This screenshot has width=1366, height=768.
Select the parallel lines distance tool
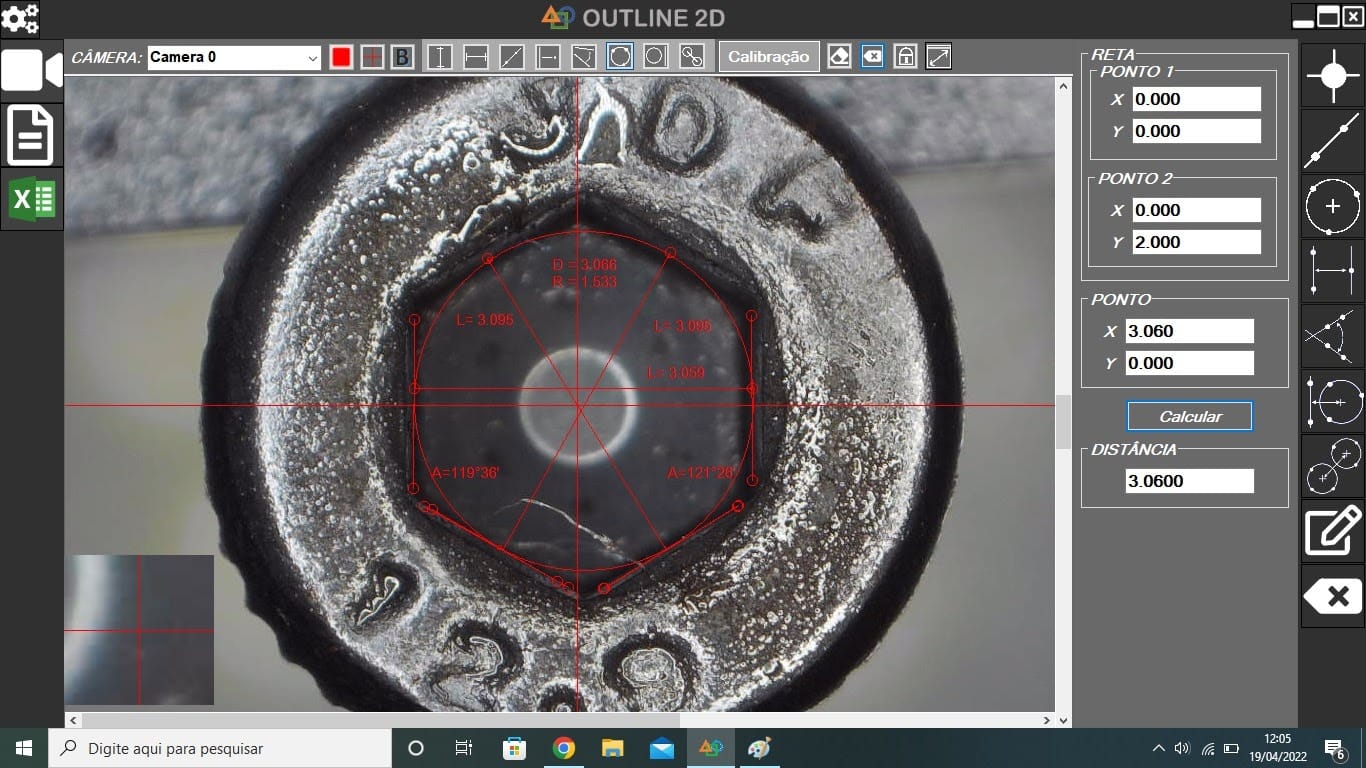[x=1333, y=271]
